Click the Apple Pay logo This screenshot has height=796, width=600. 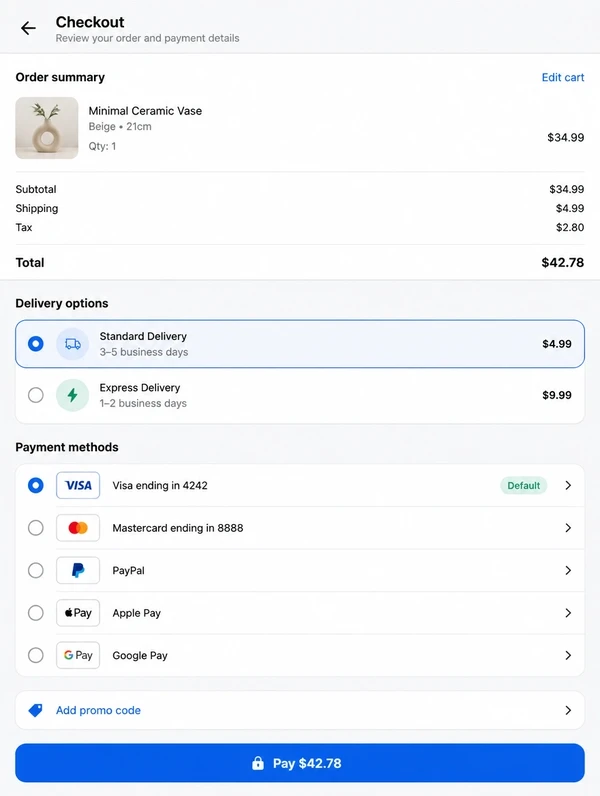78,613
